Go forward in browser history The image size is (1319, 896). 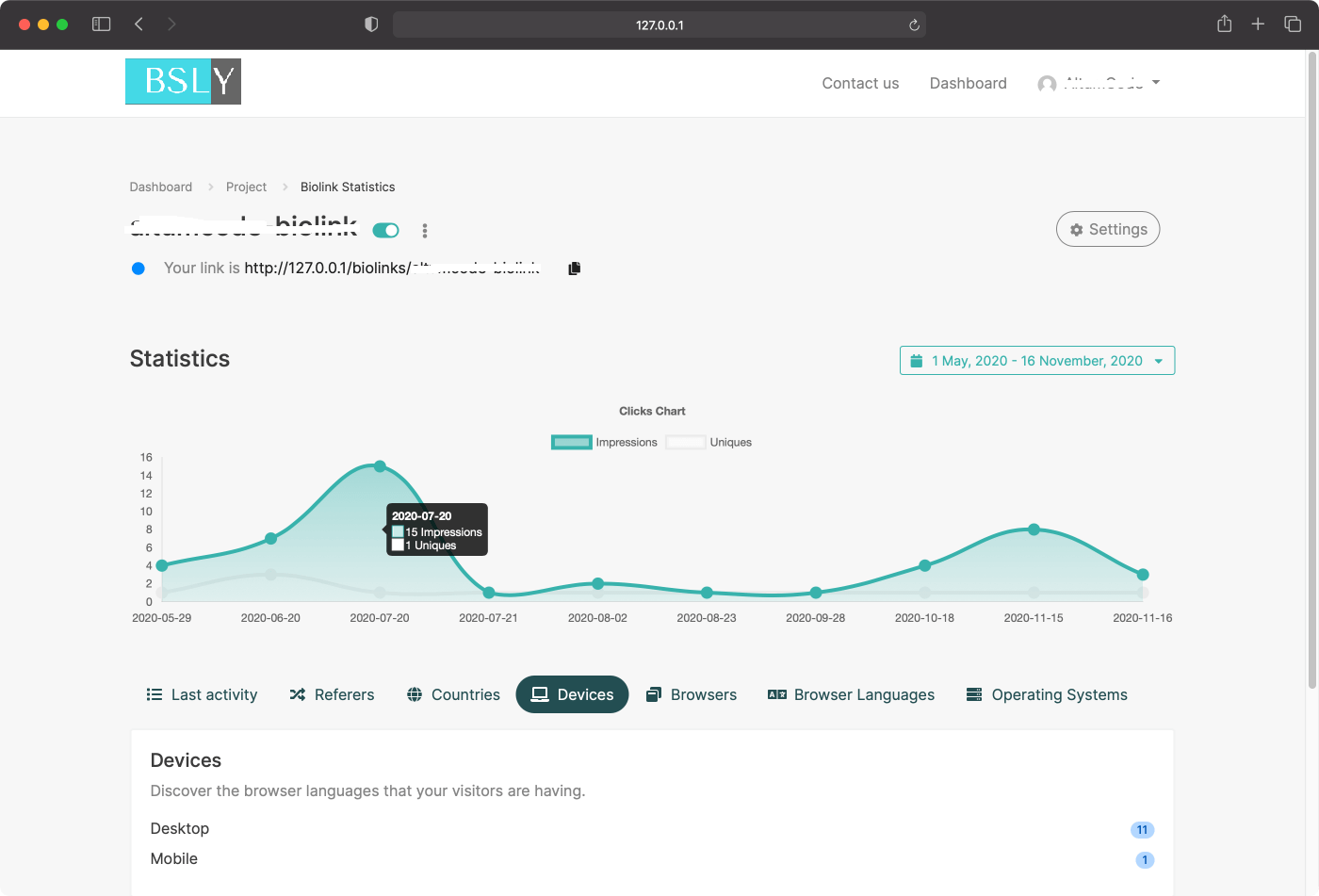click(x=171, y=24)
